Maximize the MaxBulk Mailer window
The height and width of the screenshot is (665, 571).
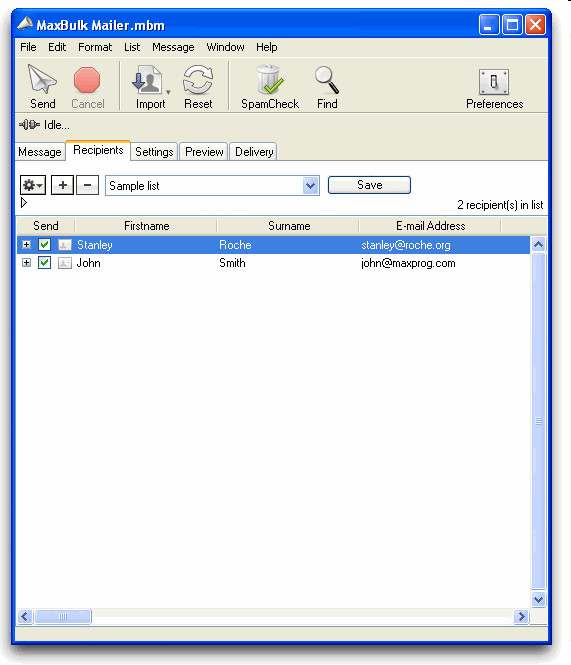tap(512, 25)
